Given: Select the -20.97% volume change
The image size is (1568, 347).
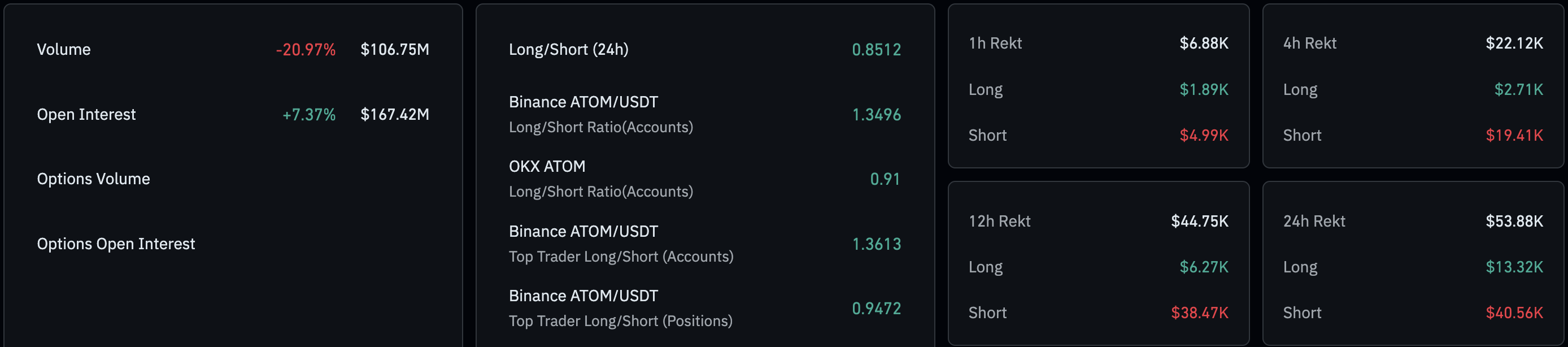Looking at the screenshot, I should tap(306, 50).
